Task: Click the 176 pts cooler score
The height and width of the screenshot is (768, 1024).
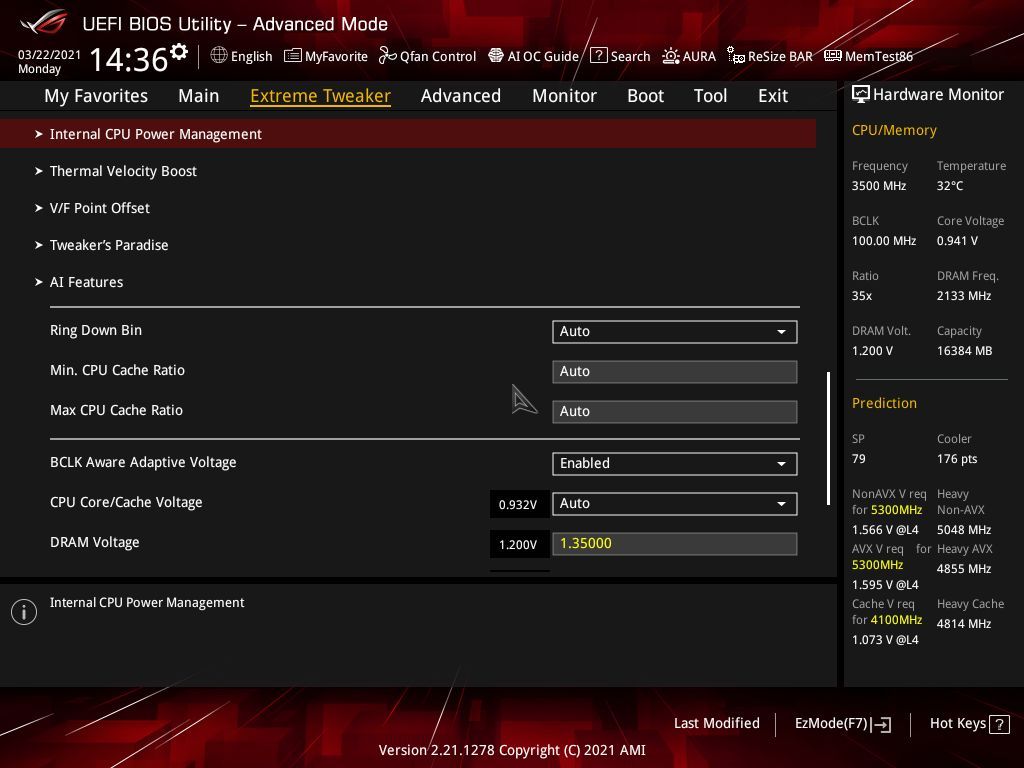Action: coord(957,458)
